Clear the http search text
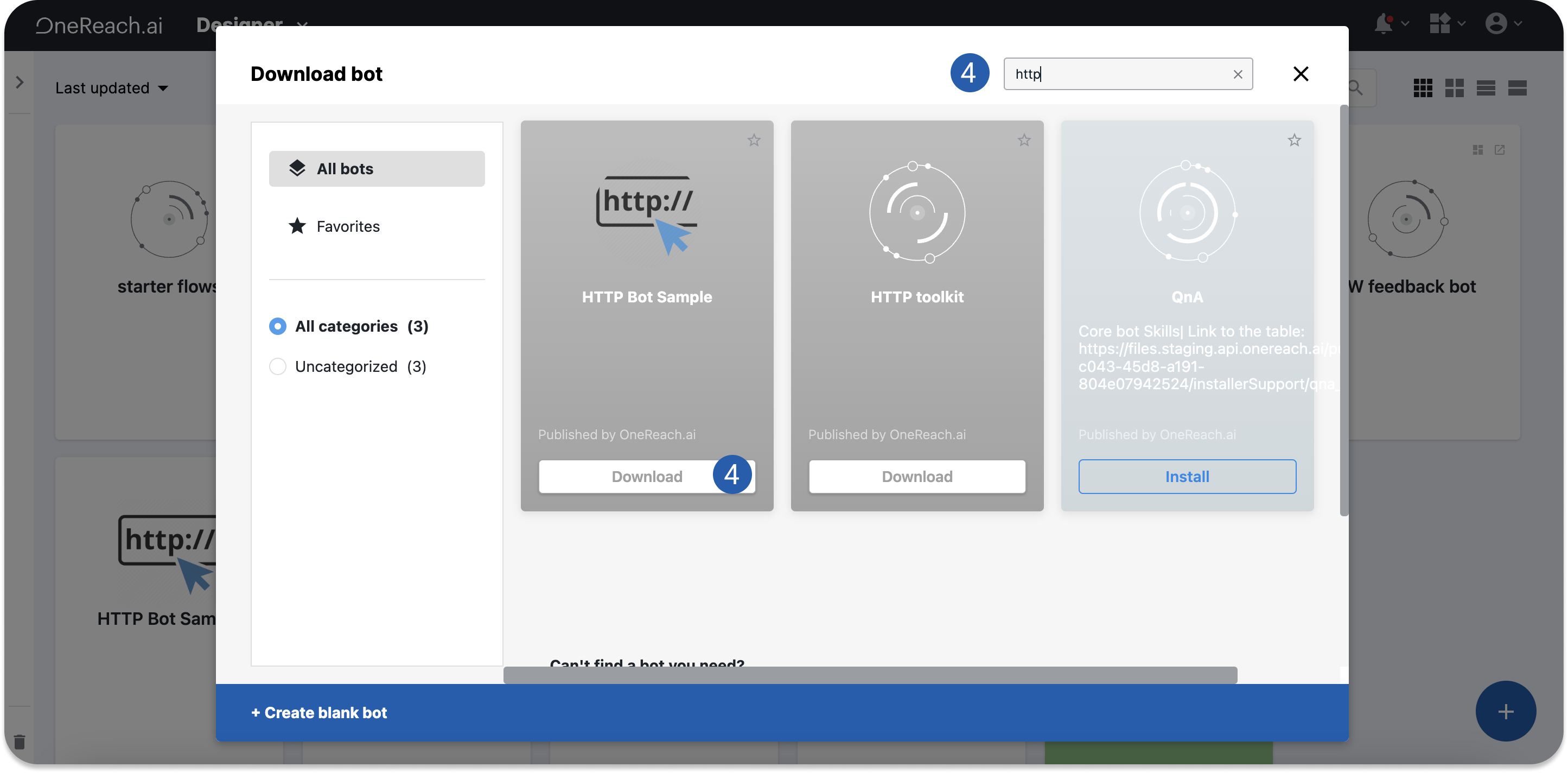Screen dimensions: 1568x773 click(x=1238, y=74)
